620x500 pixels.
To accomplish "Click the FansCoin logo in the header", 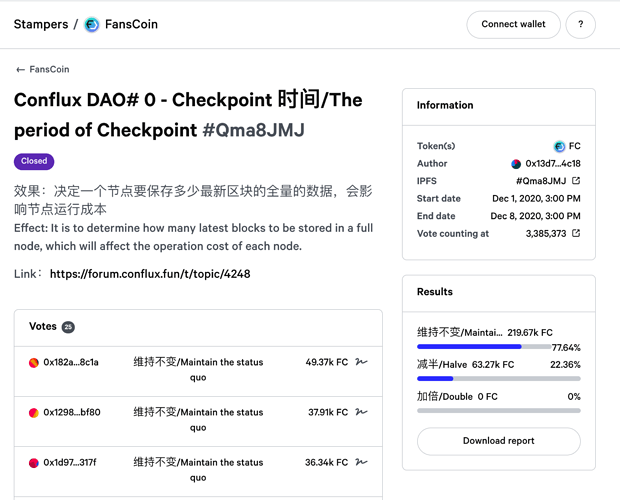I will [x=92, y=25].
